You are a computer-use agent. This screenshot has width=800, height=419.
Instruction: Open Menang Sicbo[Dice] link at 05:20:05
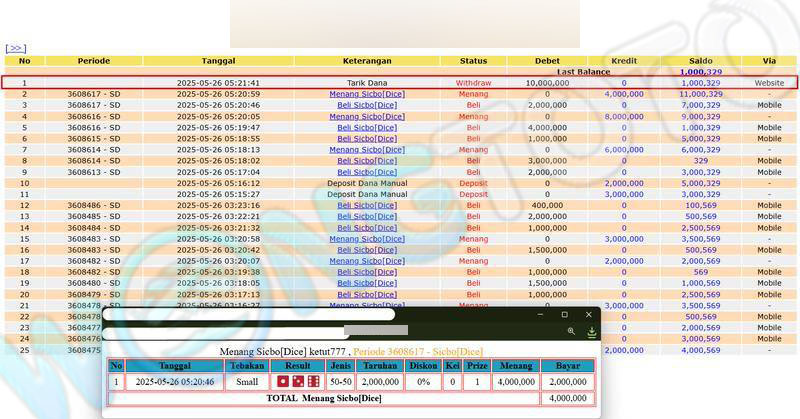point(366,116)
